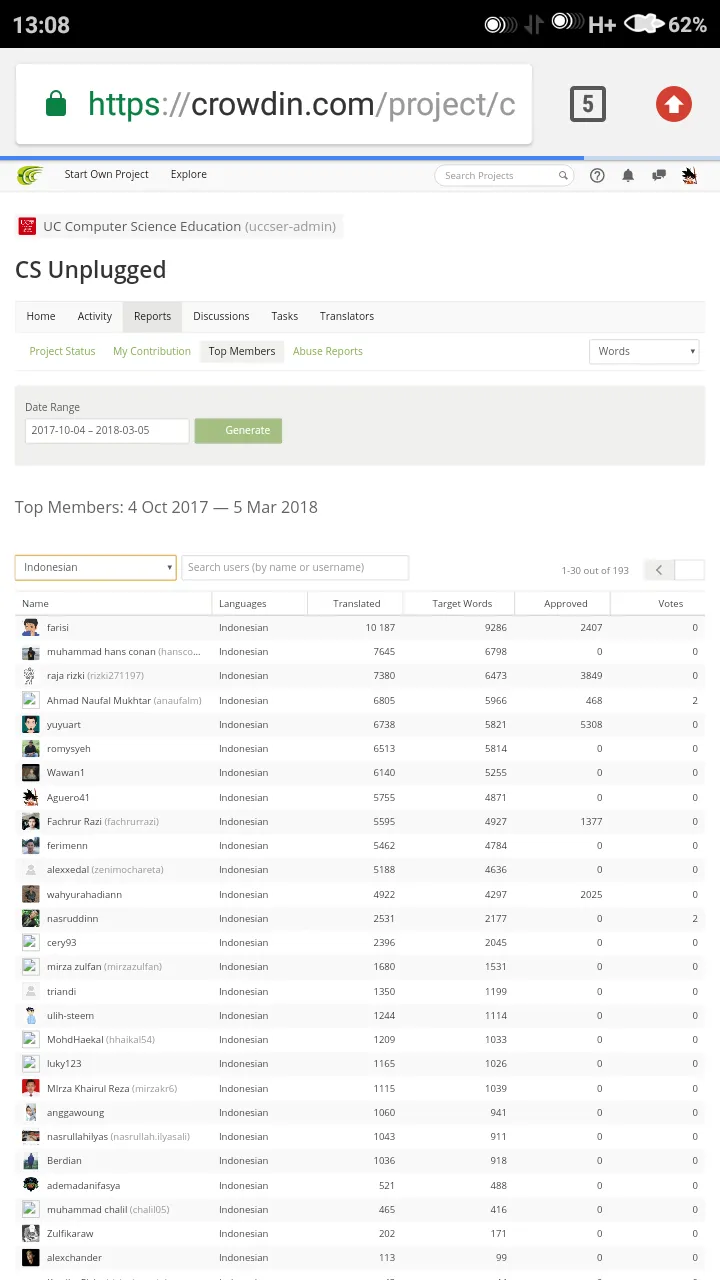Sort by the Name column header
This screenshot has height=1280, width=720.
(114, 603)
